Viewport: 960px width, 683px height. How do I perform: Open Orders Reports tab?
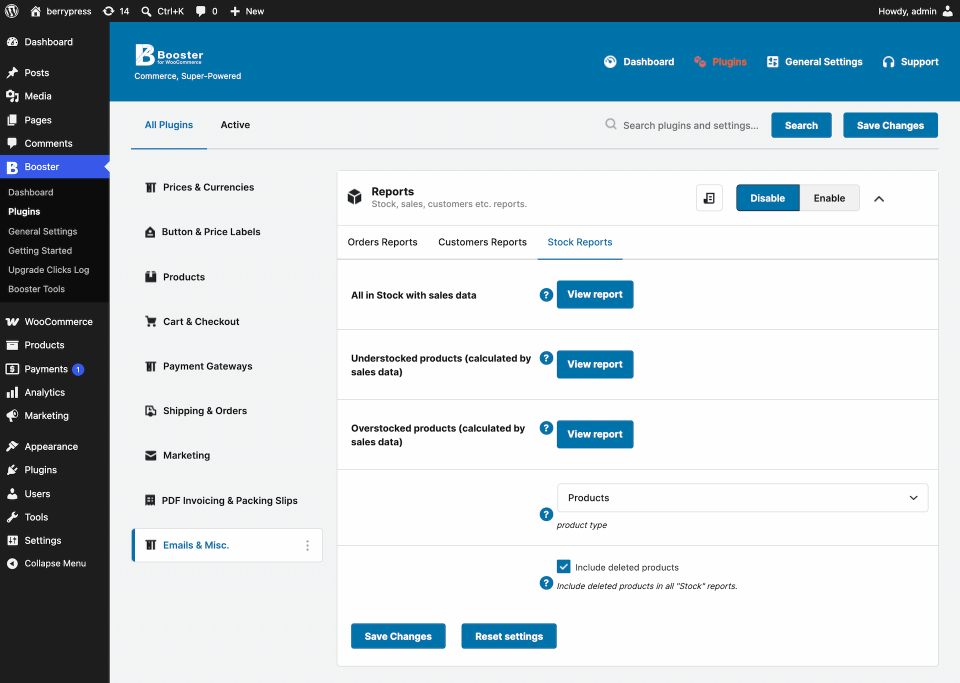click(x=382, y=242)
